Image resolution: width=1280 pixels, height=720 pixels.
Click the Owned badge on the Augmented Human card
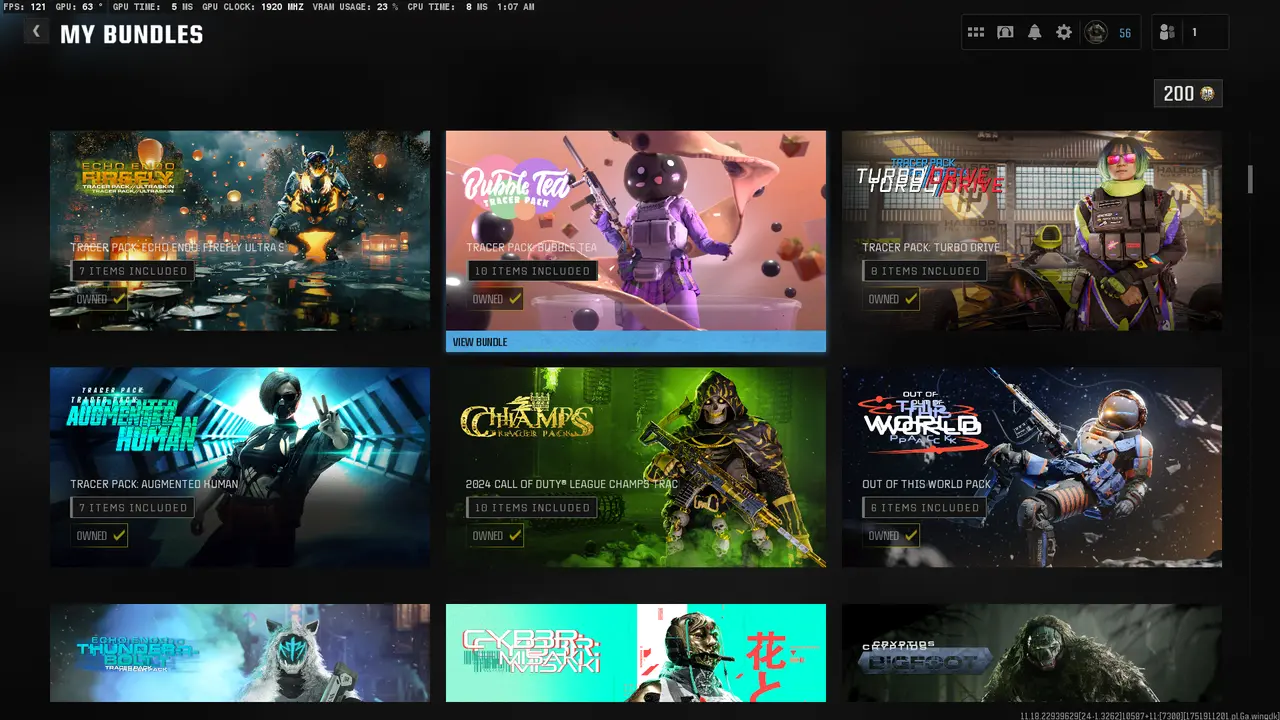pos(100,536)
